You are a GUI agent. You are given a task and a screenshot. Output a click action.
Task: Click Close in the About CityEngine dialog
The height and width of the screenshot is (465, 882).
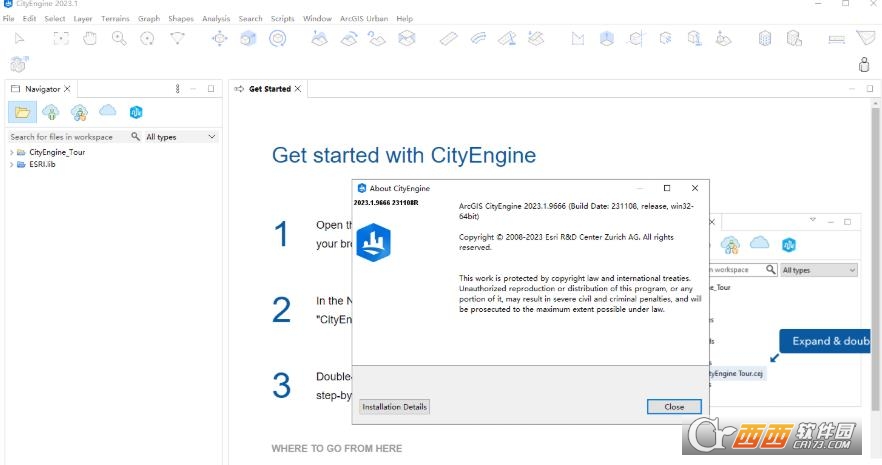coord(674,407)
